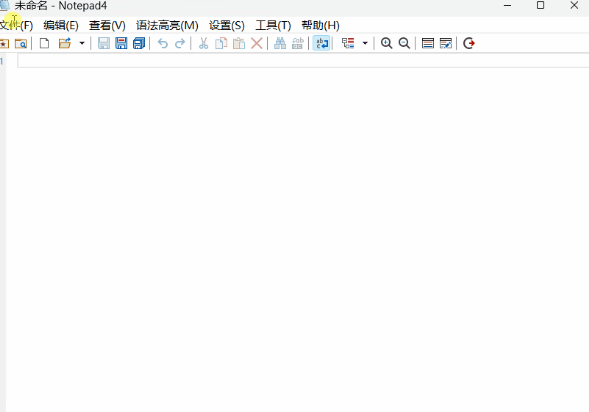Click the Save icon in toolbar

click(x=104, y=43)
